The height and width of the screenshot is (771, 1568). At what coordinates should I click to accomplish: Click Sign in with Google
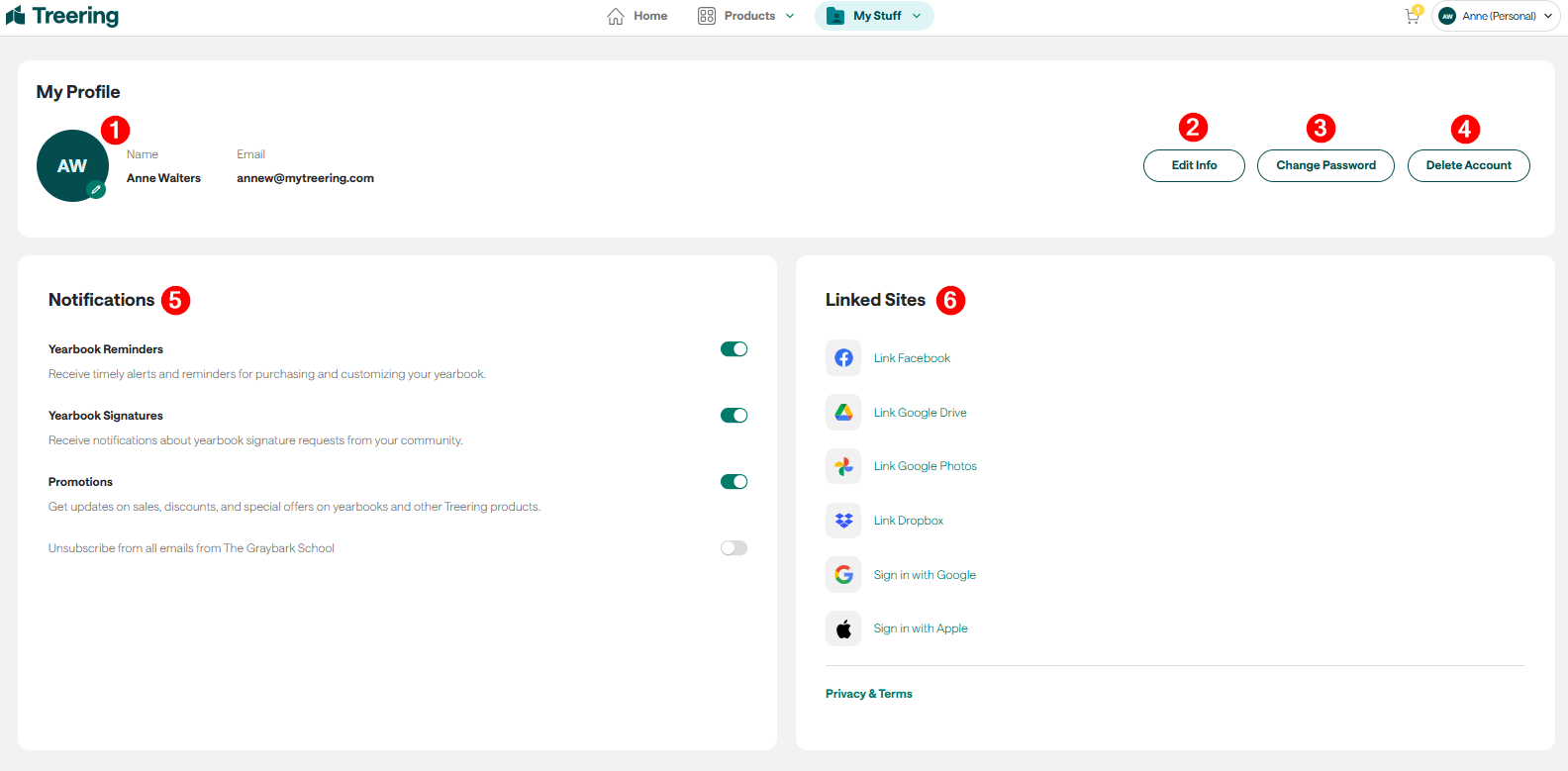925,575
